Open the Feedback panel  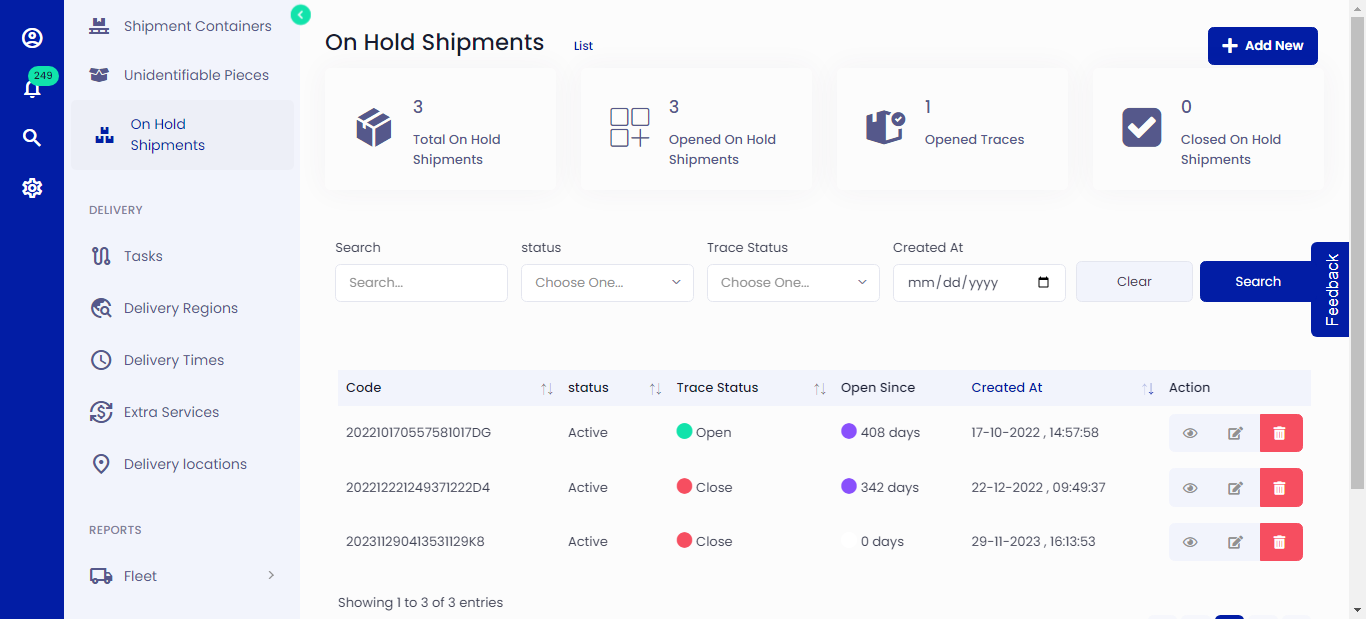pos(1330,289)
